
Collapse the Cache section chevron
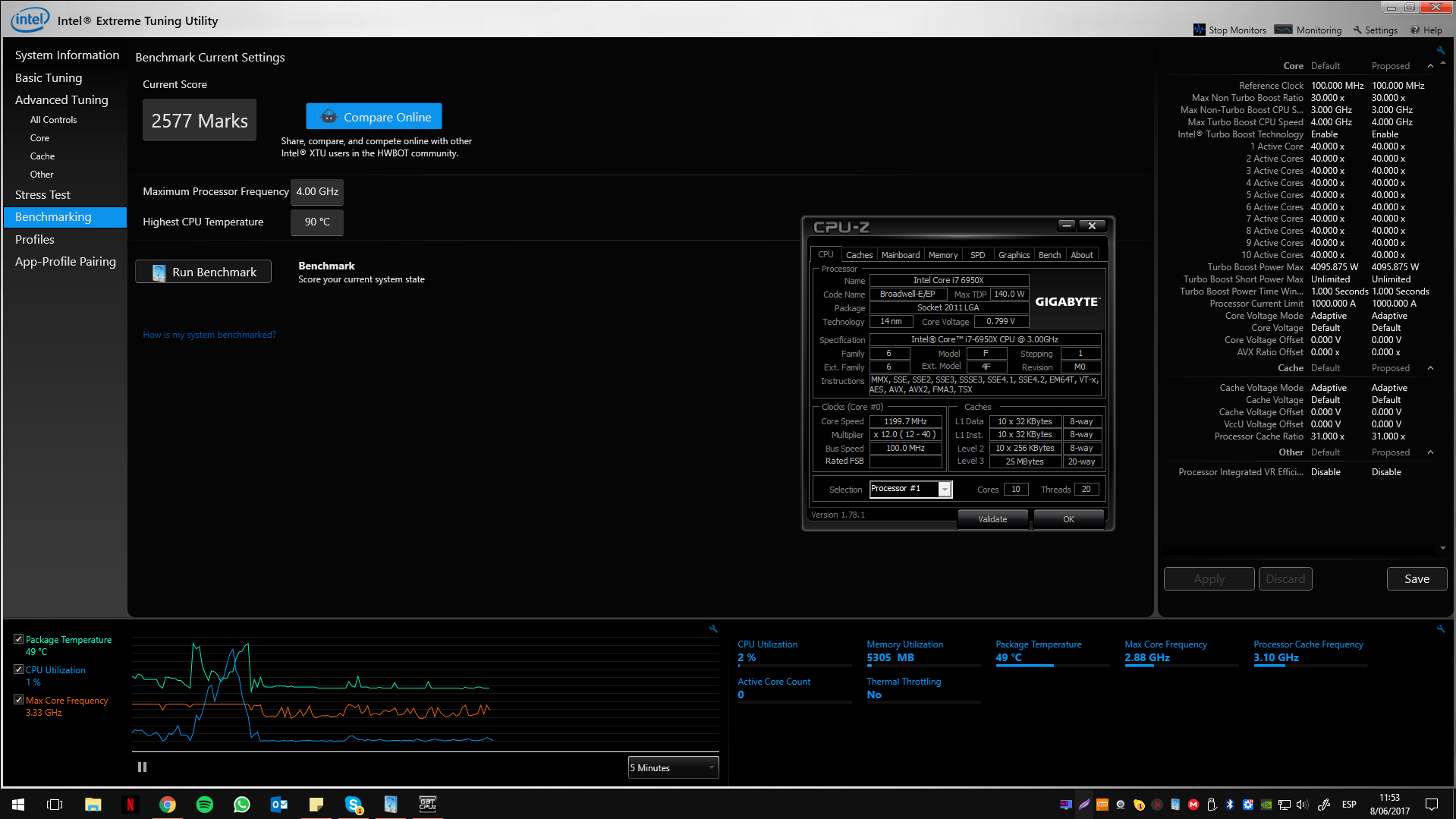tap(1430, 368)
